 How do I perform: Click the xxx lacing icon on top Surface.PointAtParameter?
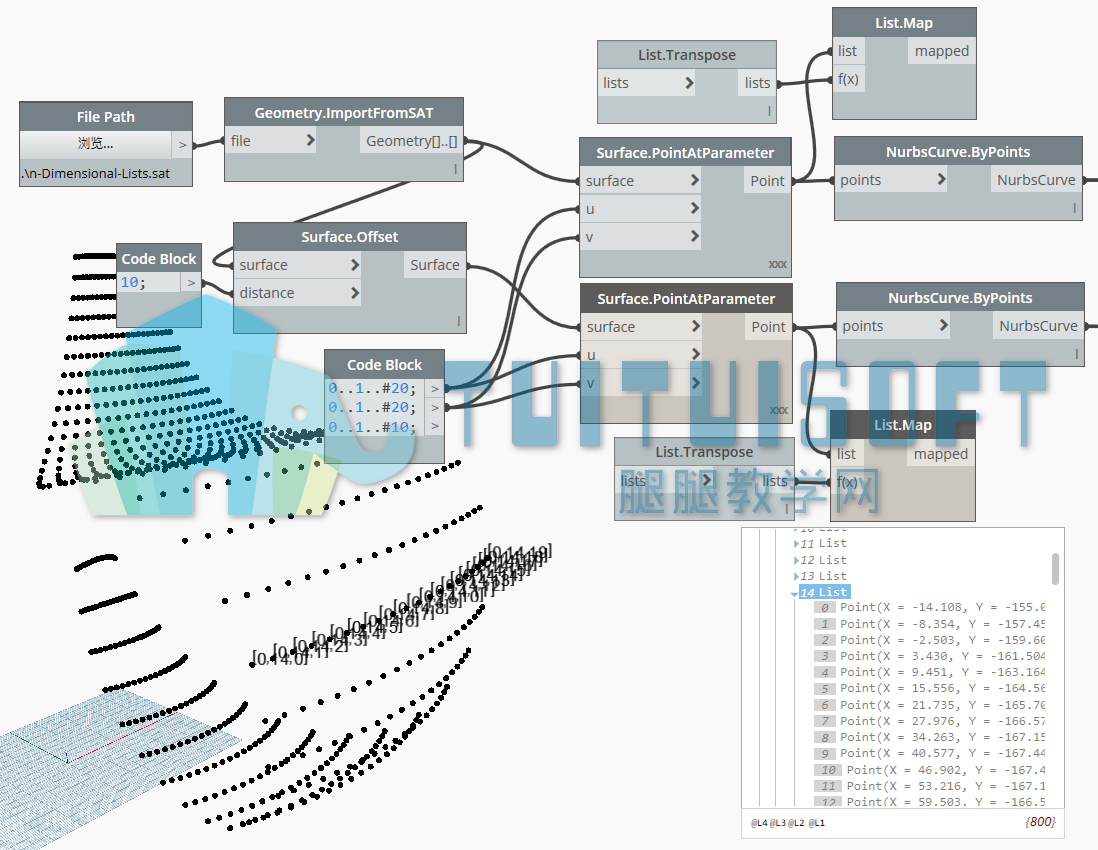777,265
